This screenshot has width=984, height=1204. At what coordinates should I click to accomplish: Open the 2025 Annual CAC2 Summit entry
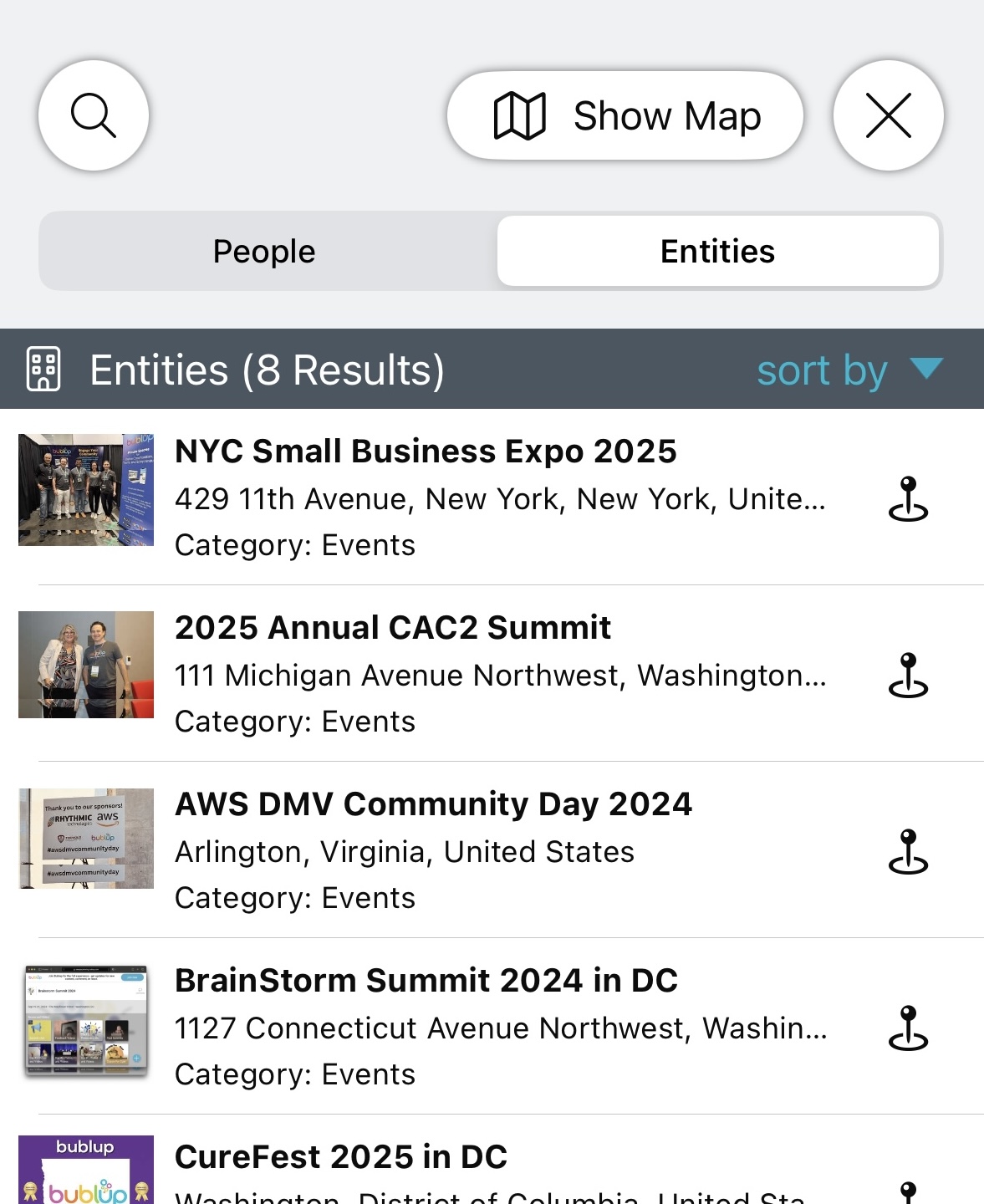coord(393,628)
